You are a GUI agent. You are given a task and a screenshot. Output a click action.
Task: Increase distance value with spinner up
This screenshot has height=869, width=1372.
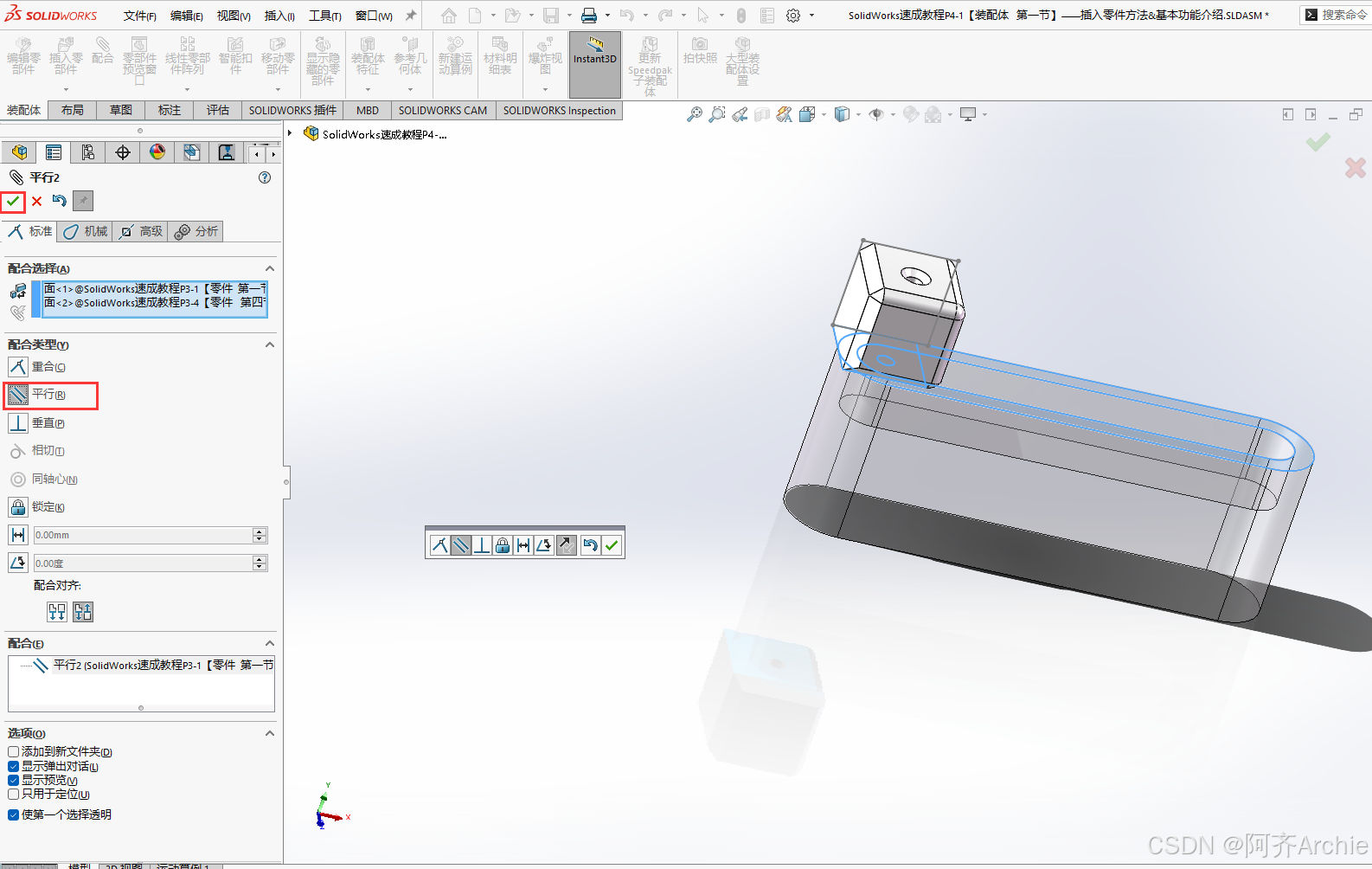(x=260, y=531)
